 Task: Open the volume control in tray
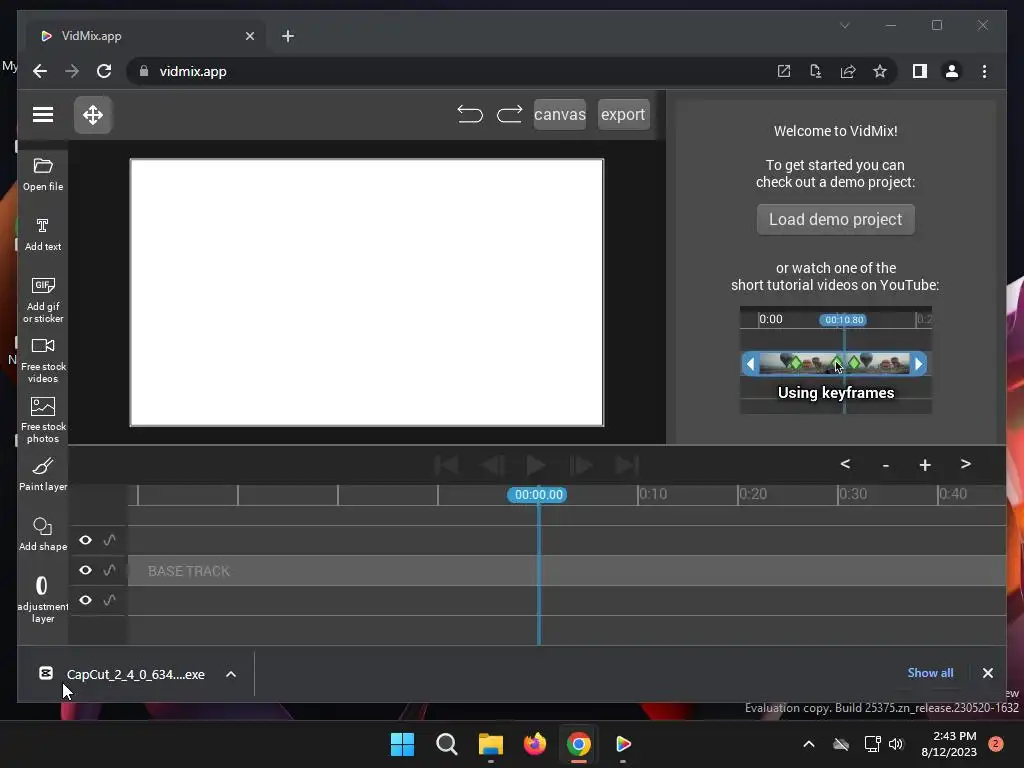[x=896, y=744]
